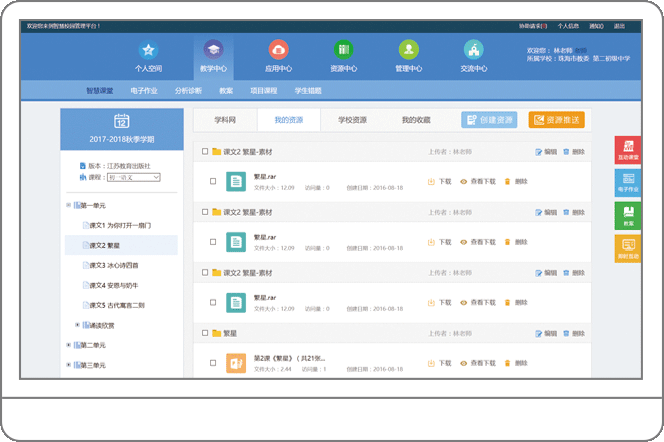Select 课文4 安恩与奶牛 in lesson tree
The width and height of the screenshot is (664, 442).
click(x=114, y=285)
